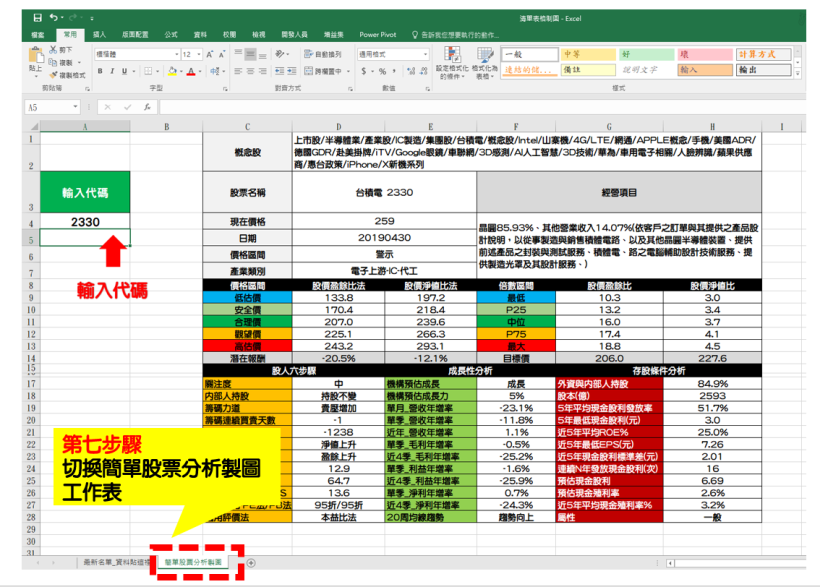The height and width of the screenshot is (587, 820).
Task: Click the text orientation icon
Action: tap(280, 54)
